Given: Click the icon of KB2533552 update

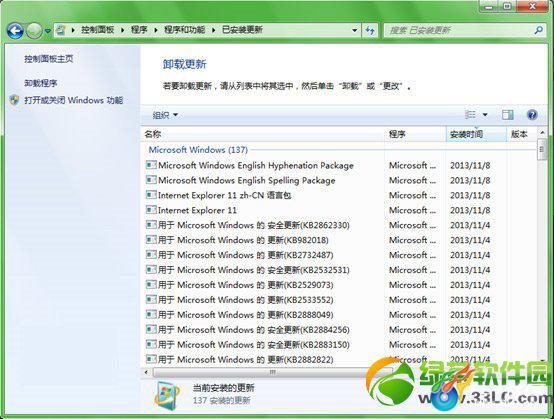Looking at the screenshot, I should coord(151,299).
